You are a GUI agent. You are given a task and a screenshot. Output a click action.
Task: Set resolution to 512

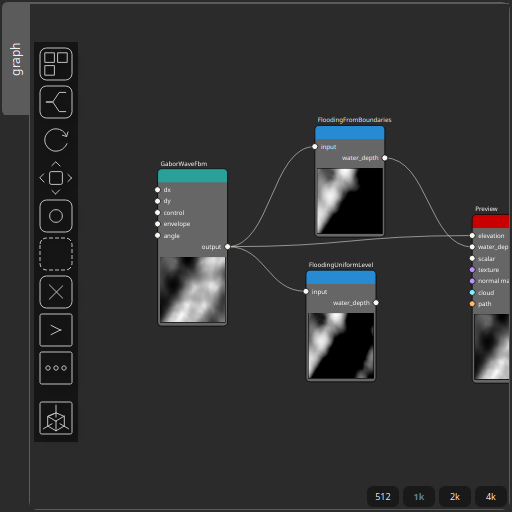[x=383, y=497]
